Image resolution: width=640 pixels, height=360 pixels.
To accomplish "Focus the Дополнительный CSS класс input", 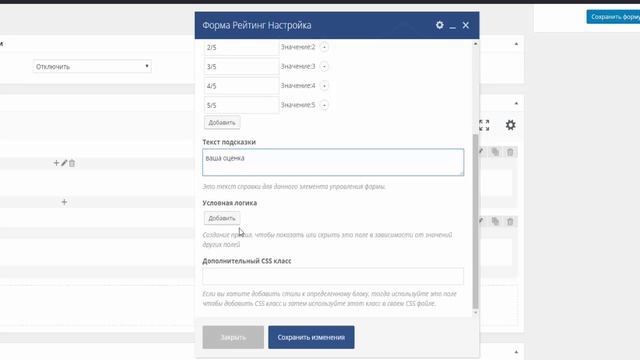I will 333,276.
